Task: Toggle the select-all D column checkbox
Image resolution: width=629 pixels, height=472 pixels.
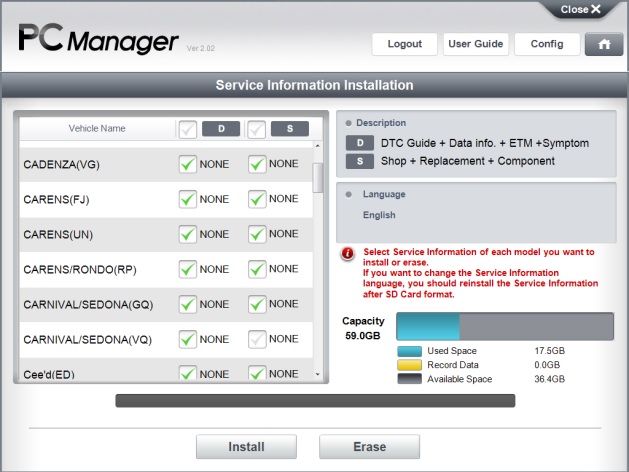Action: click(x=187, y=129)
